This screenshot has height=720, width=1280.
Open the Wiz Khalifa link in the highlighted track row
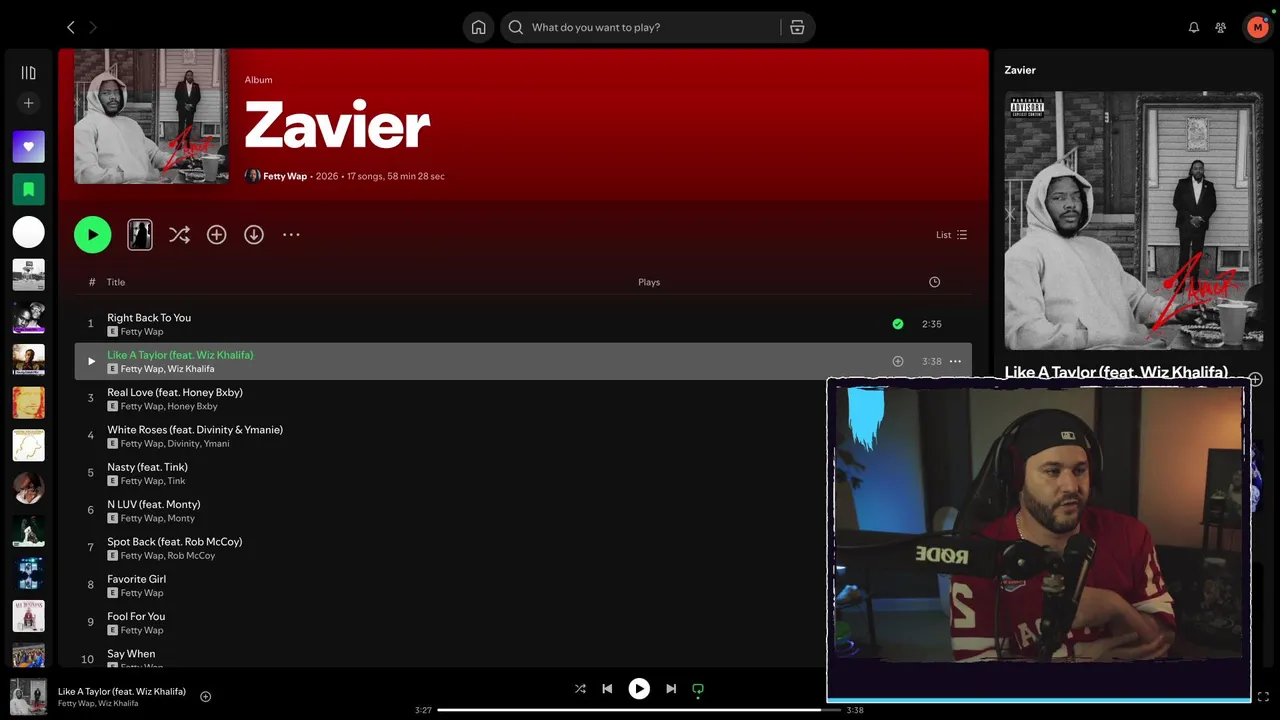point(190,369)
